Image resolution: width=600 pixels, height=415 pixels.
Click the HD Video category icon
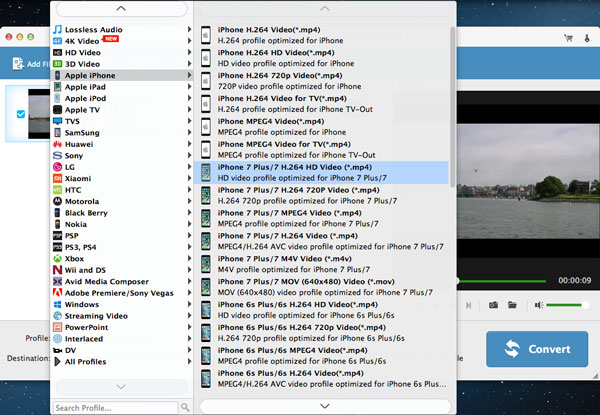pos(57,52)
